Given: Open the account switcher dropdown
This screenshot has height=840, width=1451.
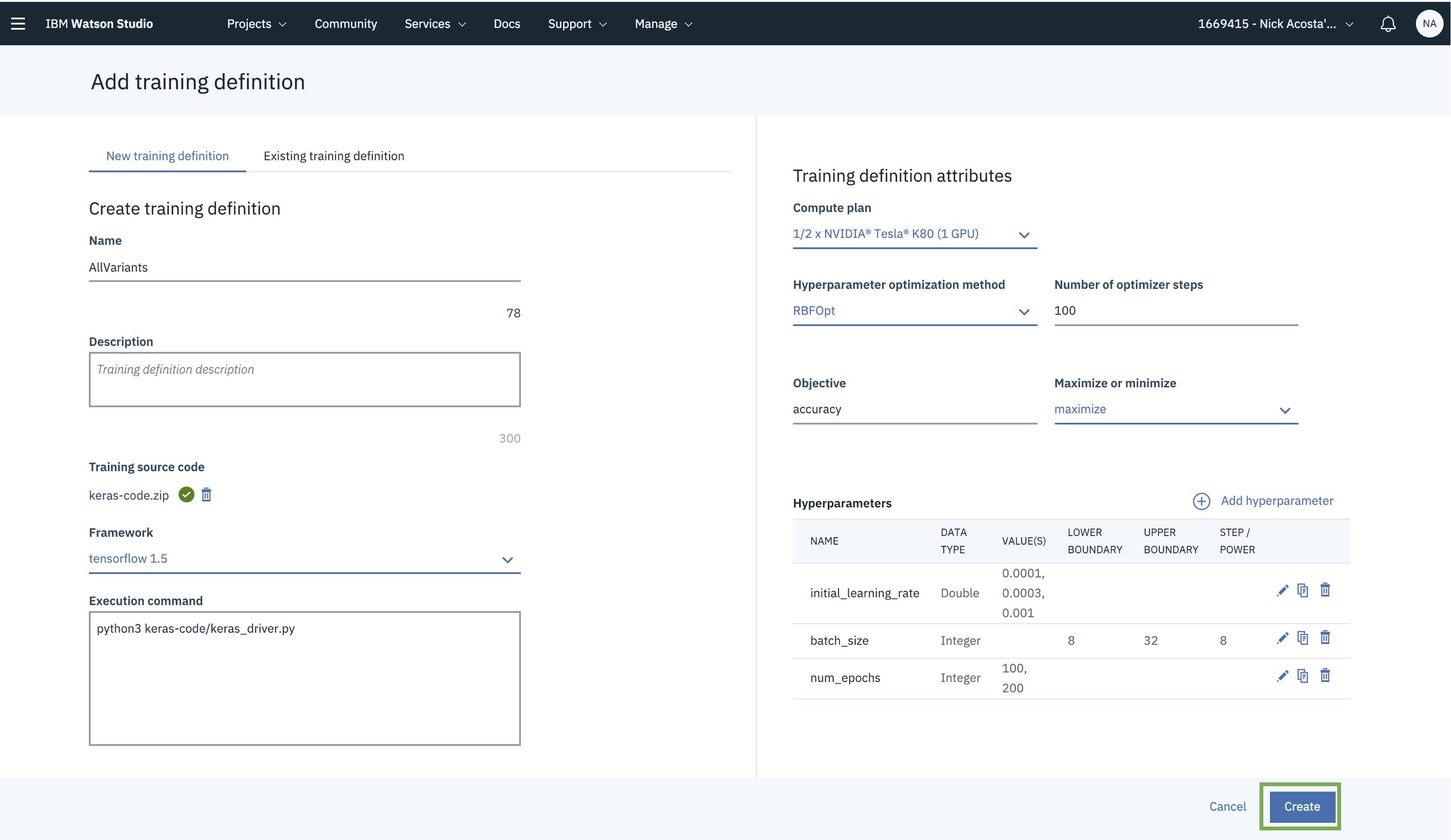Looking at the screenshot, I should [1275, 24].
